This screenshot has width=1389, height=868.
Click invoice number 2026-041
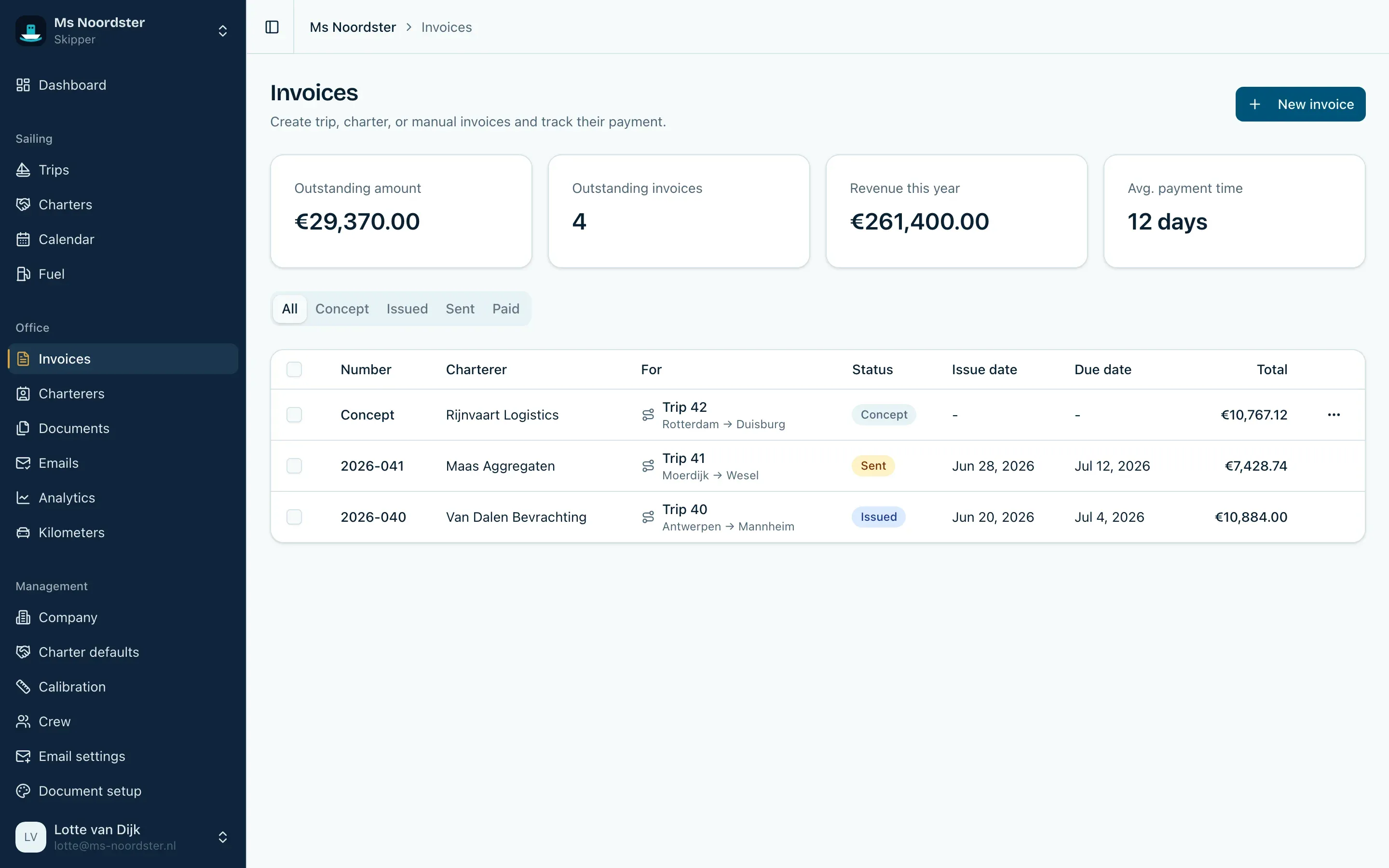tap(372, 466)
